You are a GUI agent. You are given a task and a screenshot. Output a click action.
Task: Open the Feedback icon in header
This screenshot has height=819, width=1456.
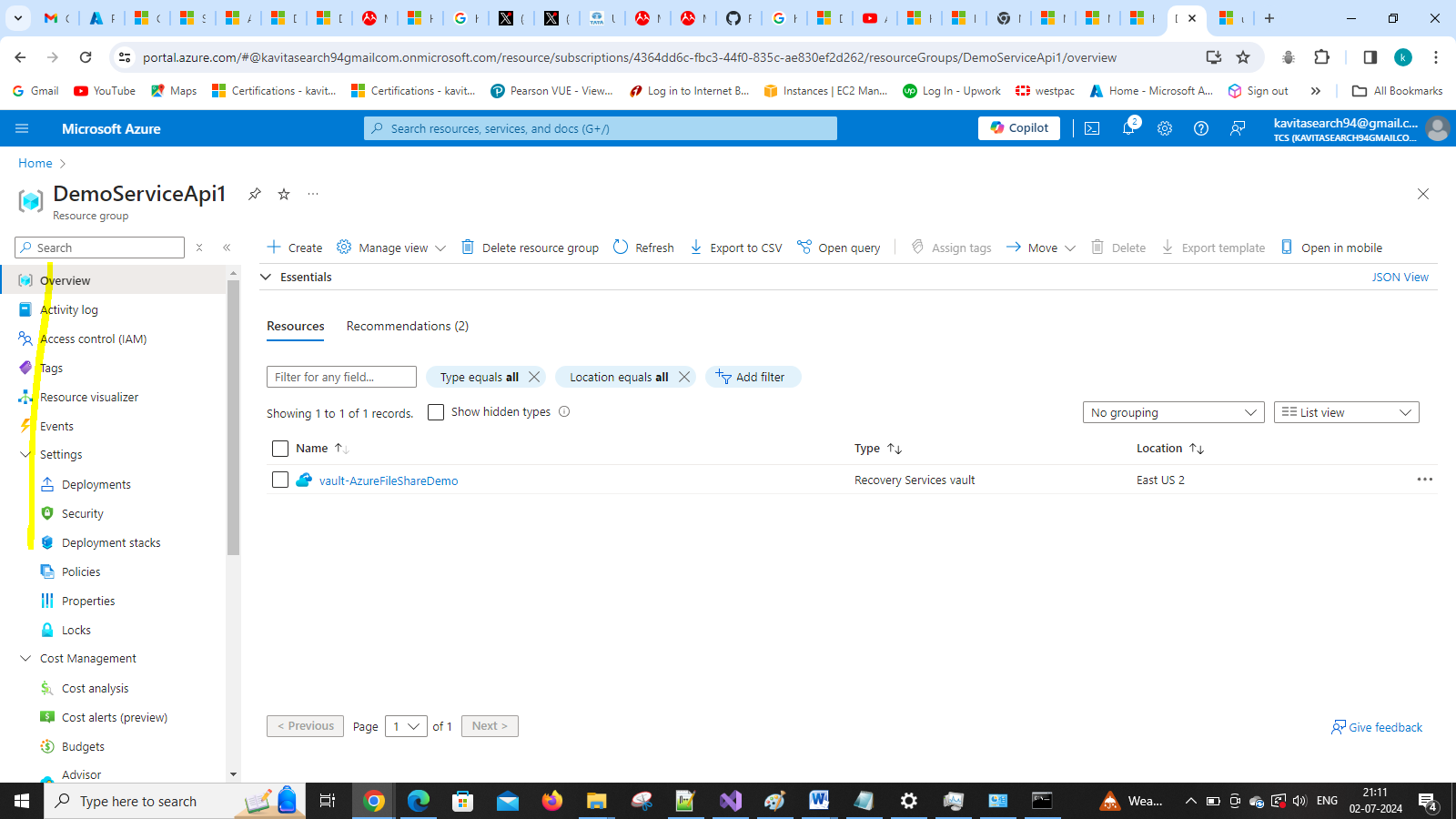coord(1238,128)
